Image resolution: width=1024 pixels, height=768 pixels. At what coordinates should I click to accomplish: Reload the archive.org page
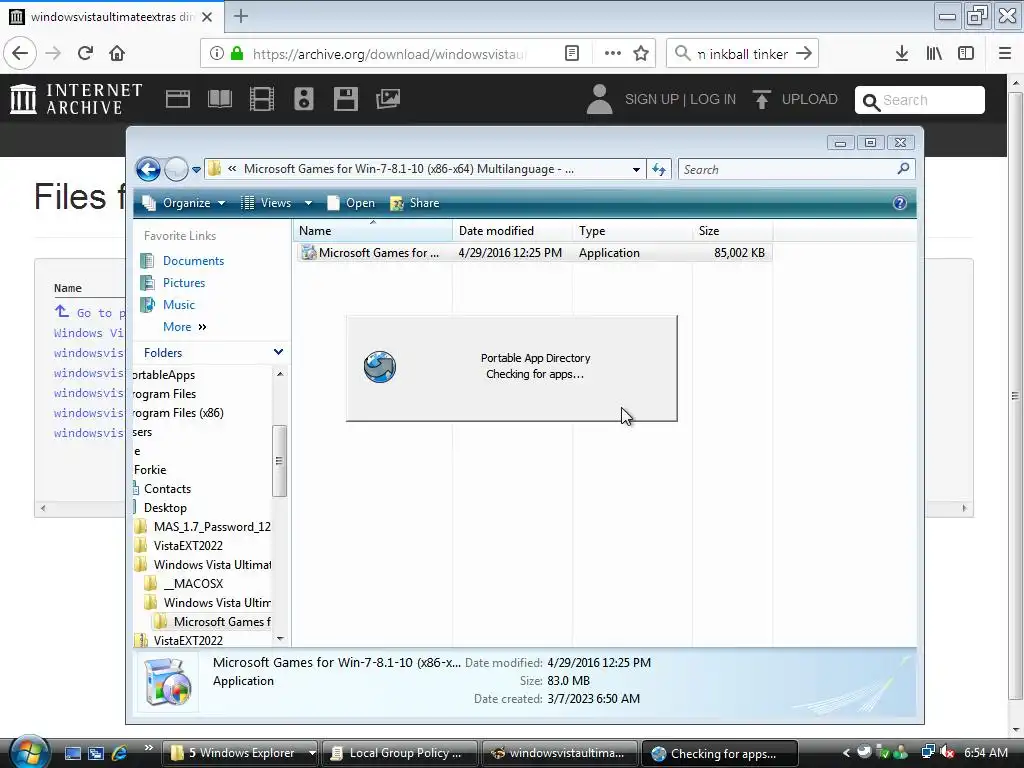pos(86,54)
